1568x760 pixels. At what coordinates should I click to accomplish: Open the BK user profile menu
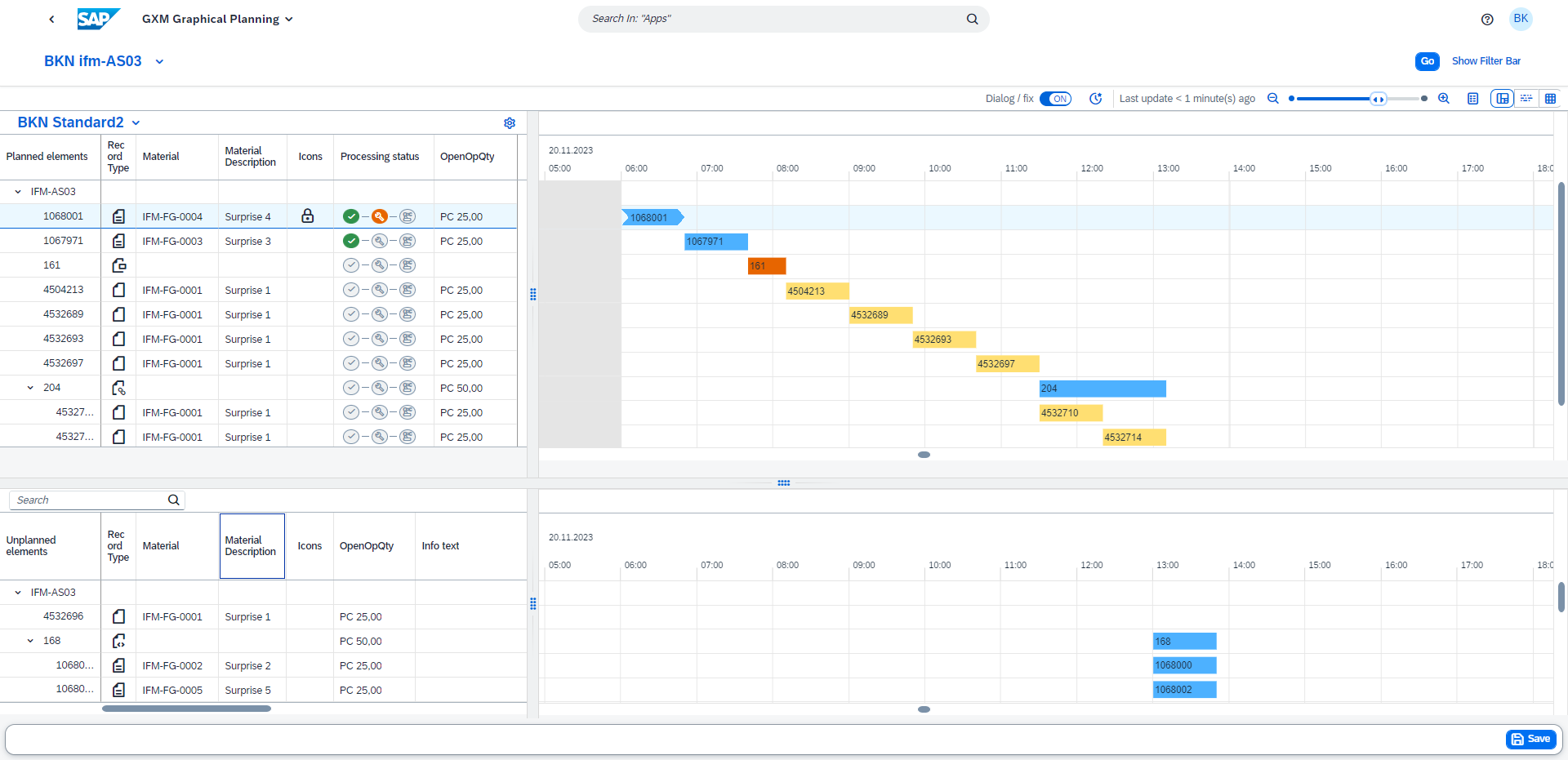(1520, 19)
